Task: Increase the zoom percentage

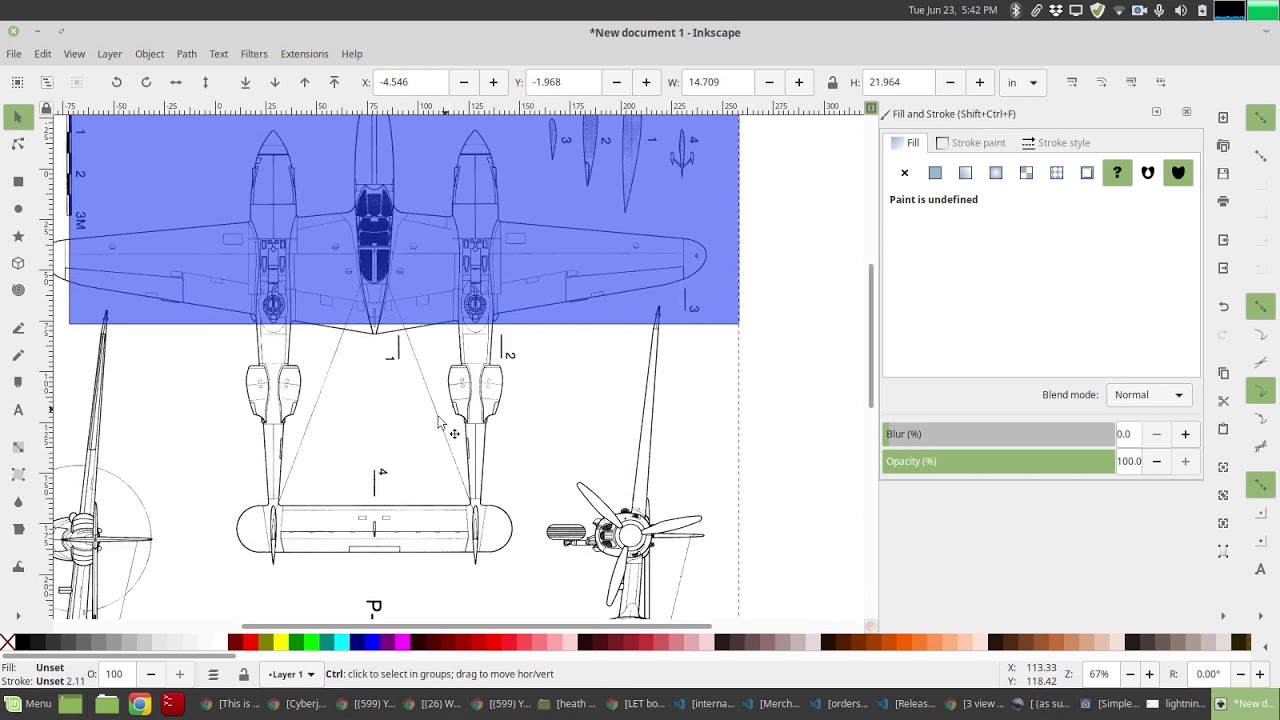Action: click(x=1149, y=674)
